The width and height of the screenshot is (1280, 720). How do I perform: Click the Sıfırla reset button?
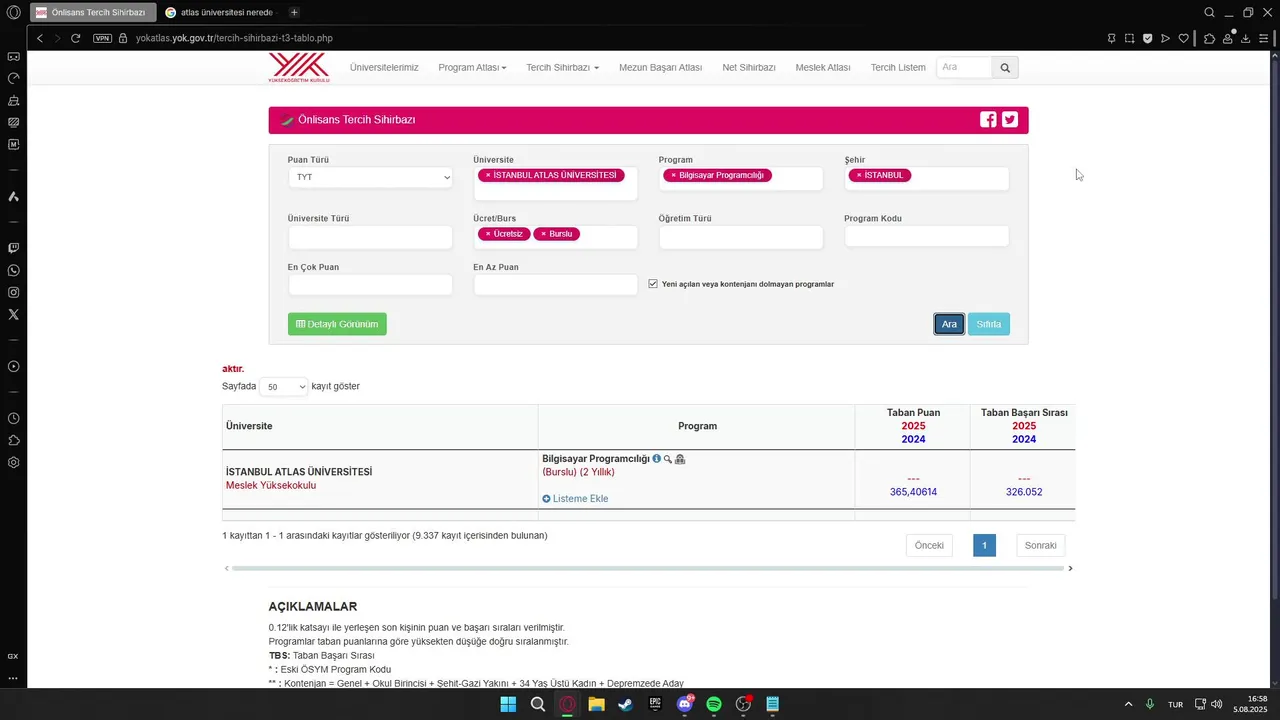(989, 324)
